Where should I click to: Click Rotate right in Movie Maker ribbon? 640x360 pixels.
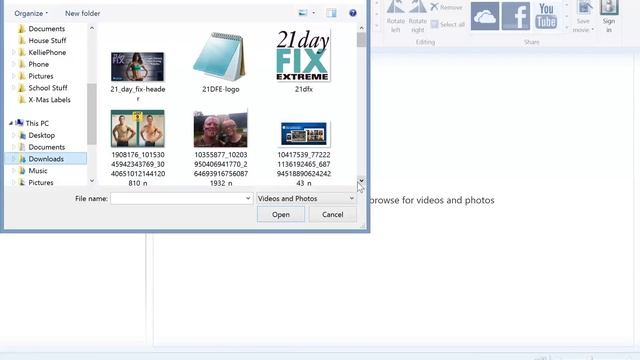tap(418, 17)
